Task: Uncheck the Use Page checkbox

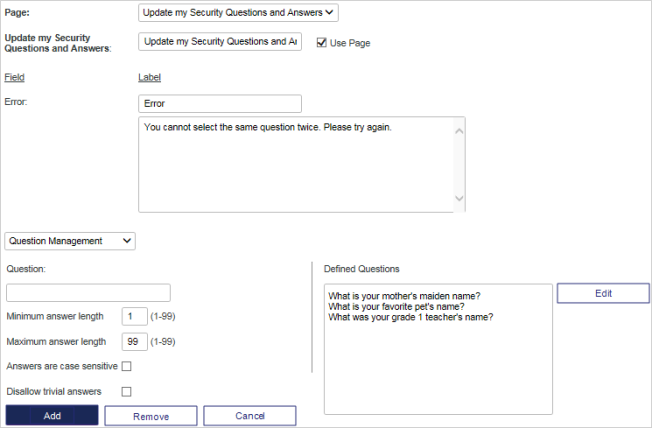Action: (321, 43)
